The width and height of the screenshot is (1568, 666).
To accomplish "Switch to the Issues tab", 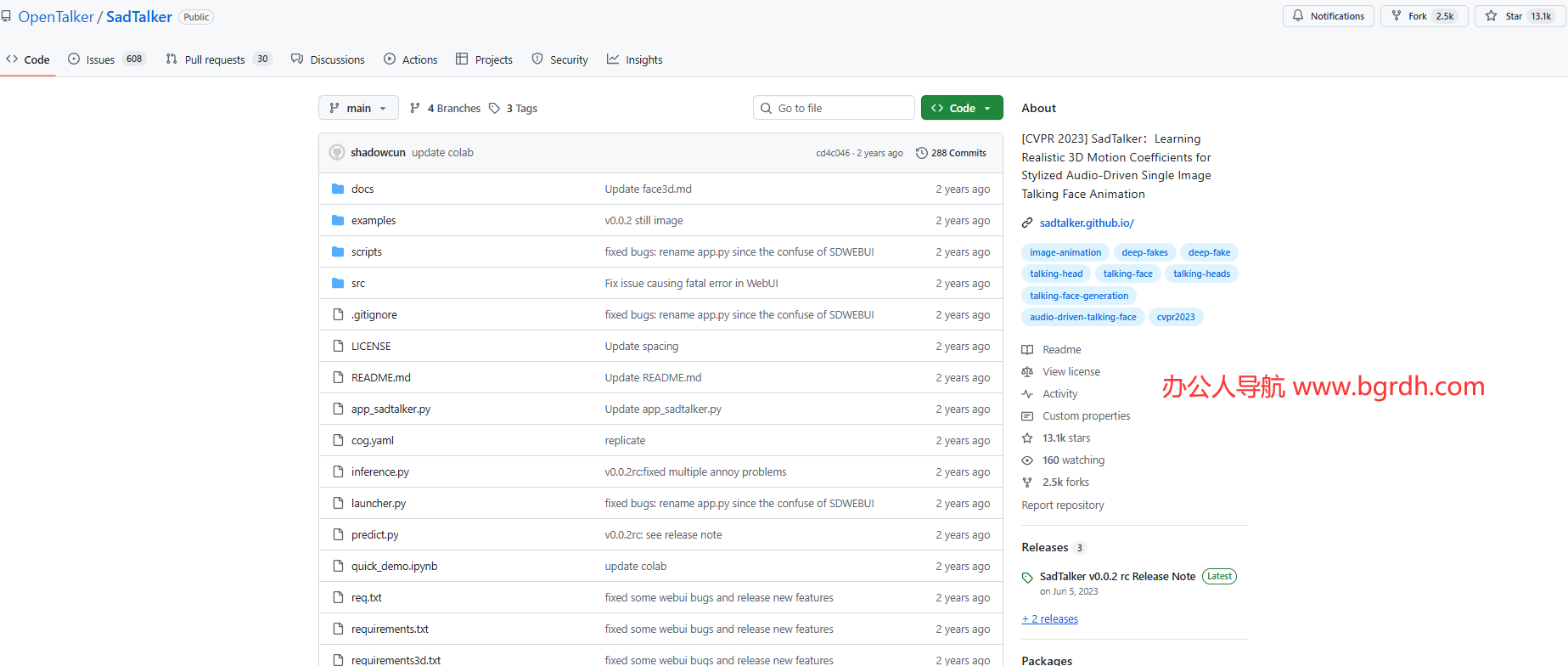I will (x=100, y=59).
